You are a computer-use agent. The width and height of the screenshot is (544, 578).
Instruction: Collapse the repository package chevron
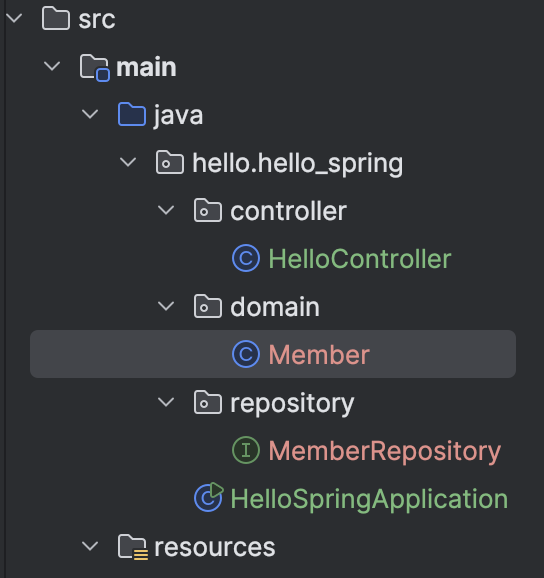tap(166, 402)
